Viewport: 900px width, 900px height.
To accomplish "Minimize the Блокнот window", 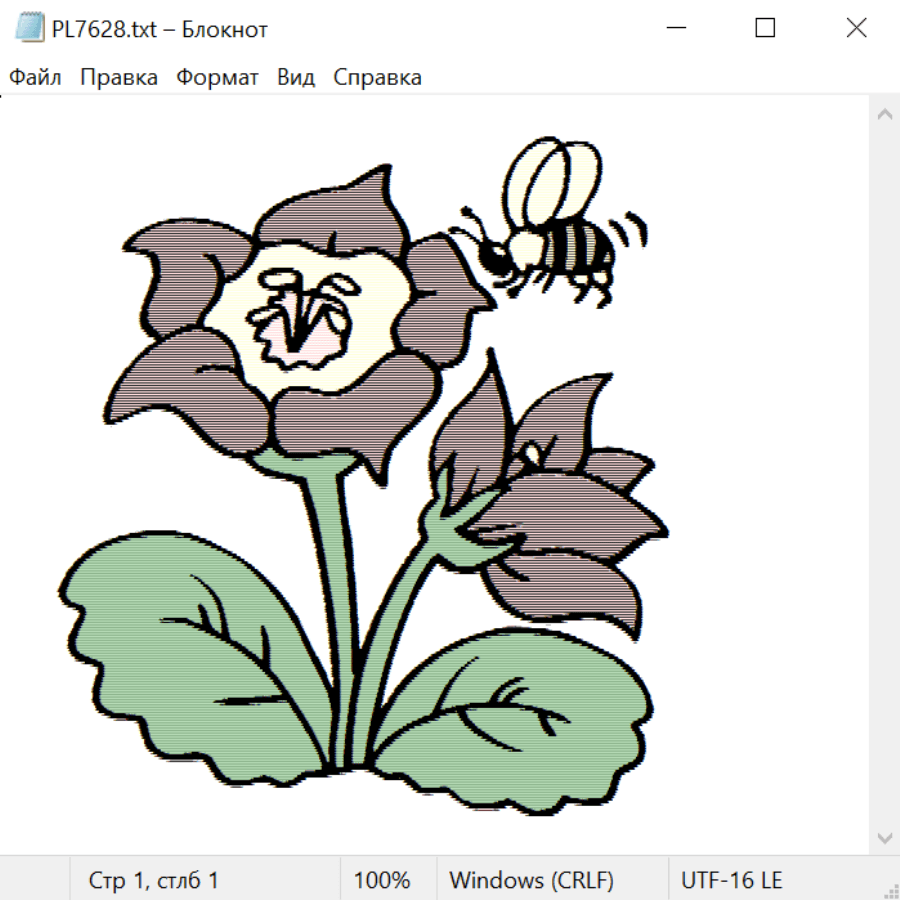I will [x=675, y=29].
